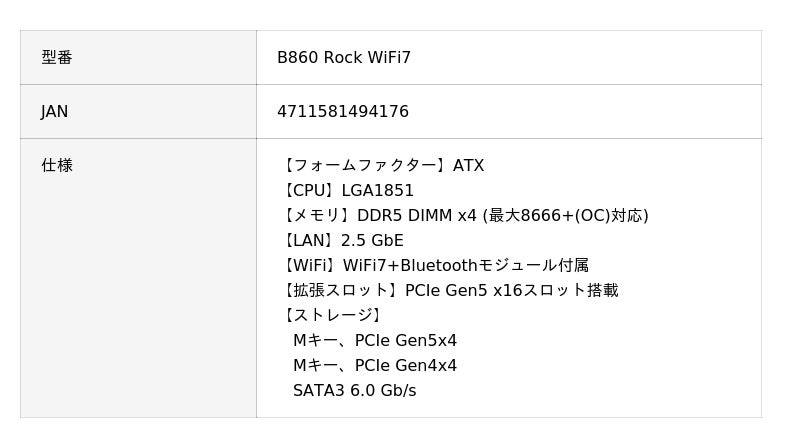The width and height of the screenshot is (800, 448).
Task: Click the word ATX in specifications
Action: pyautogui.click(x=469, y=166)
